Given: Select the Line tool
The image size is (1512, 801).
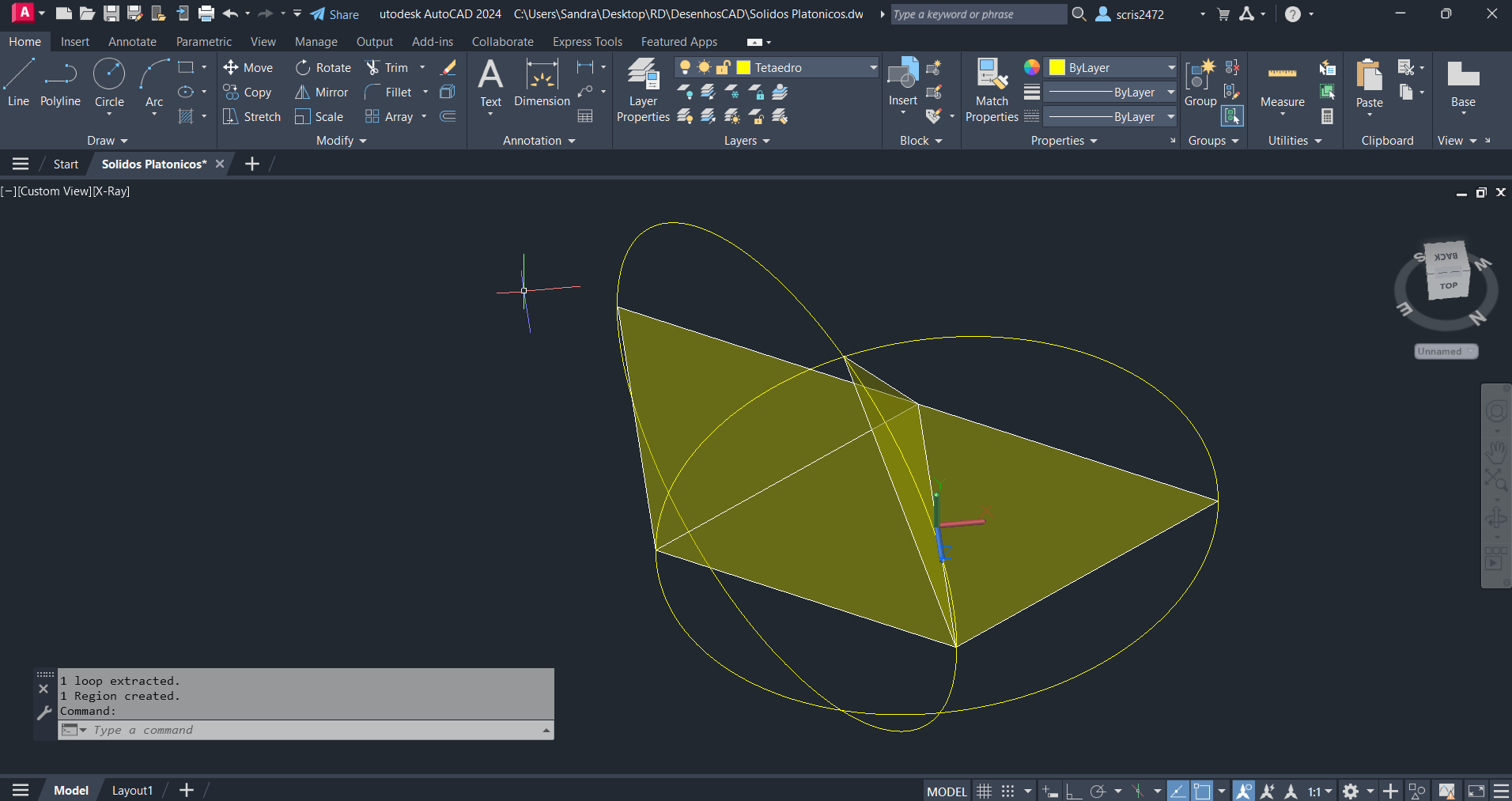Looking at the screenshot, I should 18,83.
